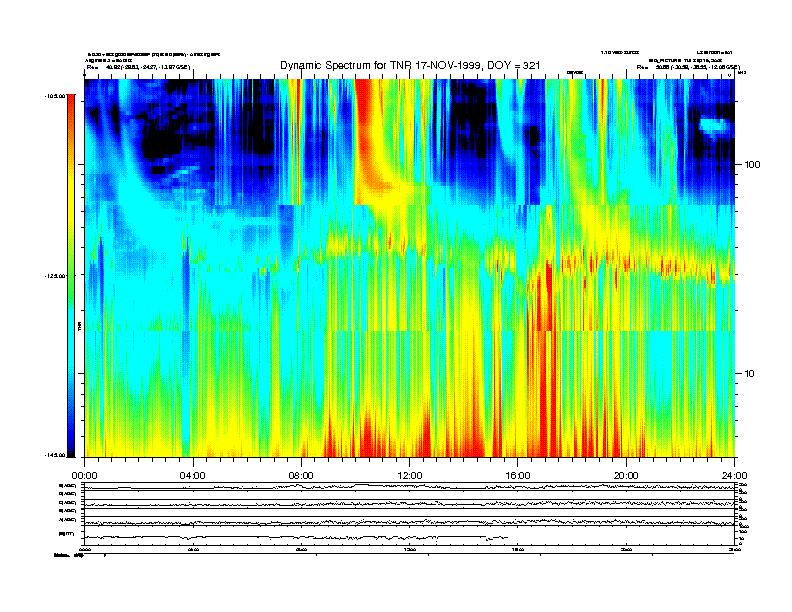Click the 16:00 time axis label
This screenshot has height=612, width=792.
(x=518, y=476)
